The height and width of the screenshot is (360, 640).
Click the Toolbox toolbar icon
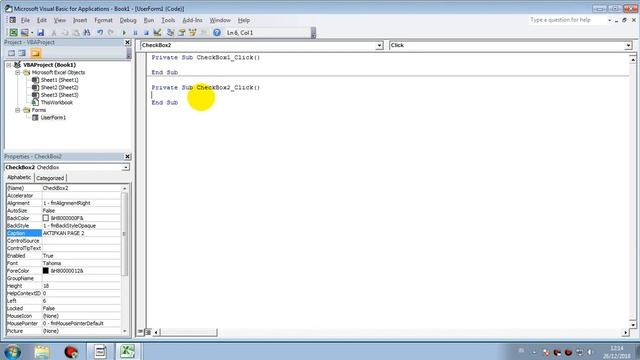click(x=204, y=33)
